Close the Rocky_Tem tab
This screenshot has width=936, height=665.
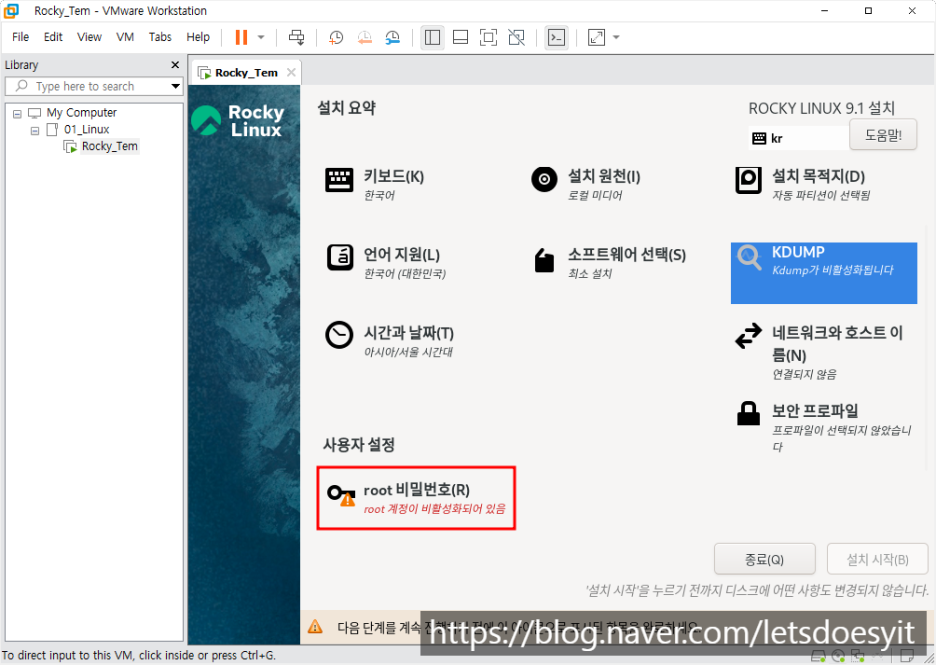[291, 72]
